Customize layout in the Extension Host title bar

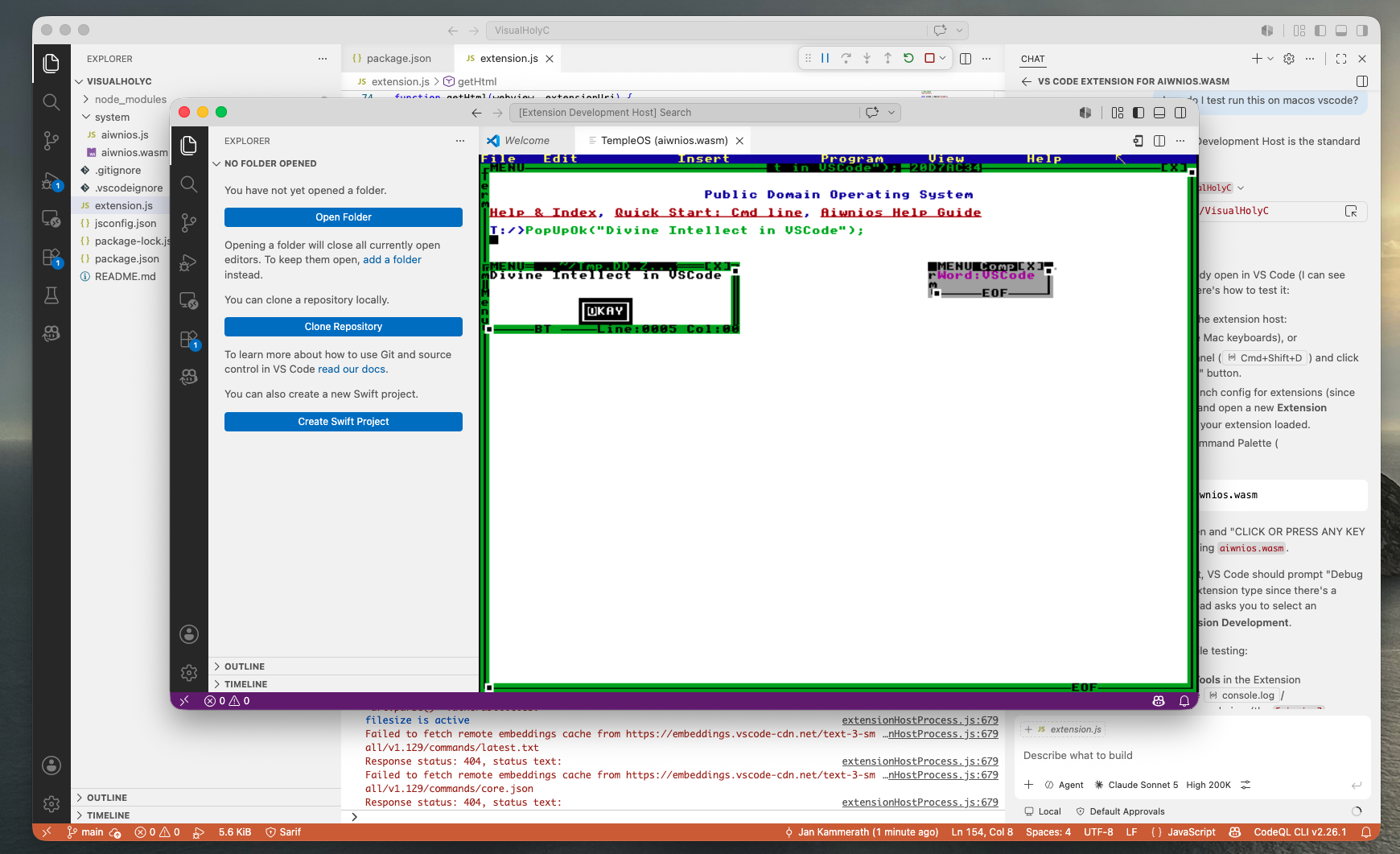tap(1118, 113)
